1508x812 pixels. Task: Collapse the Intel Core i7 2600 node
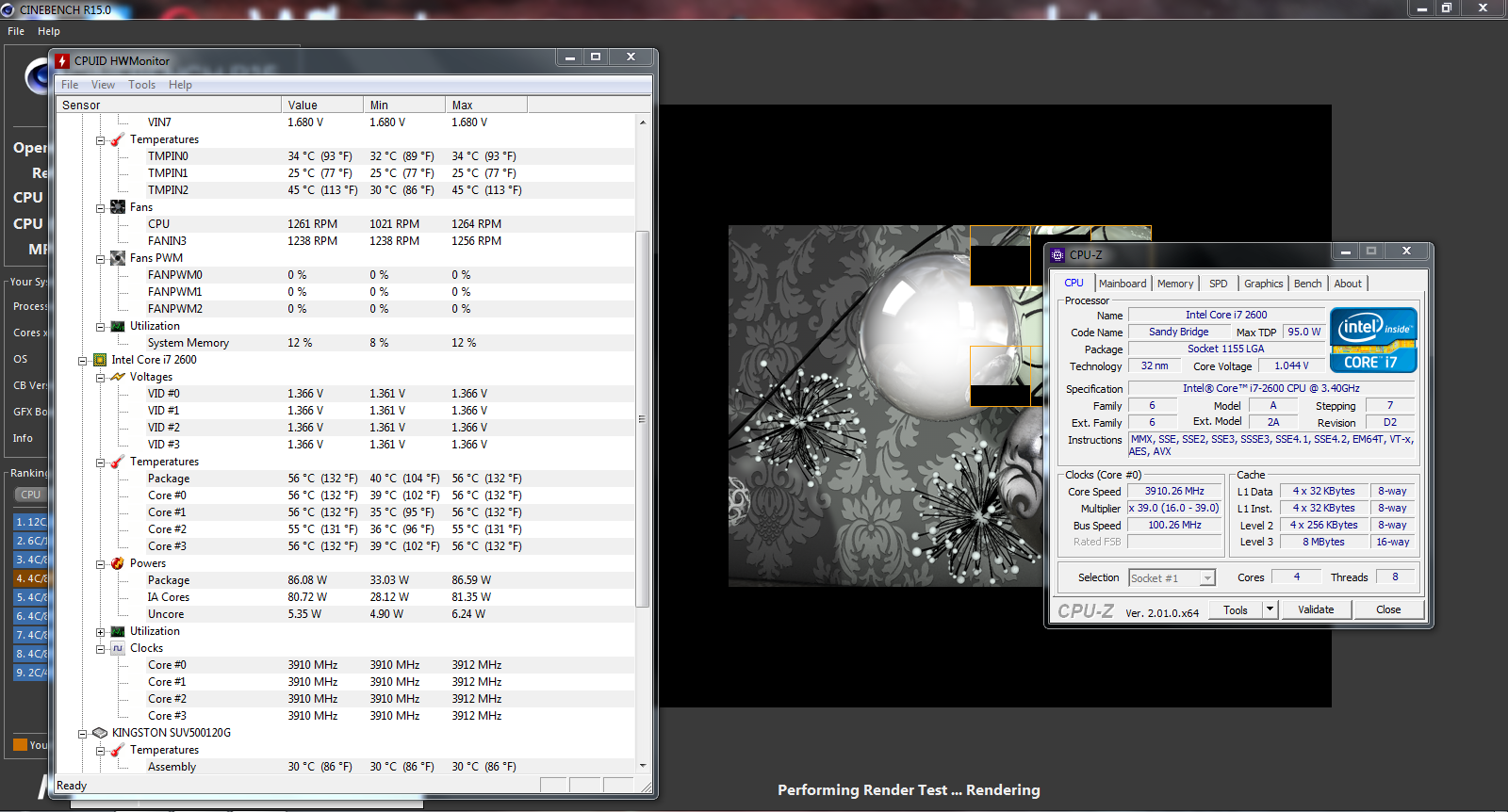pyautogui.click(x=82, y=361)
